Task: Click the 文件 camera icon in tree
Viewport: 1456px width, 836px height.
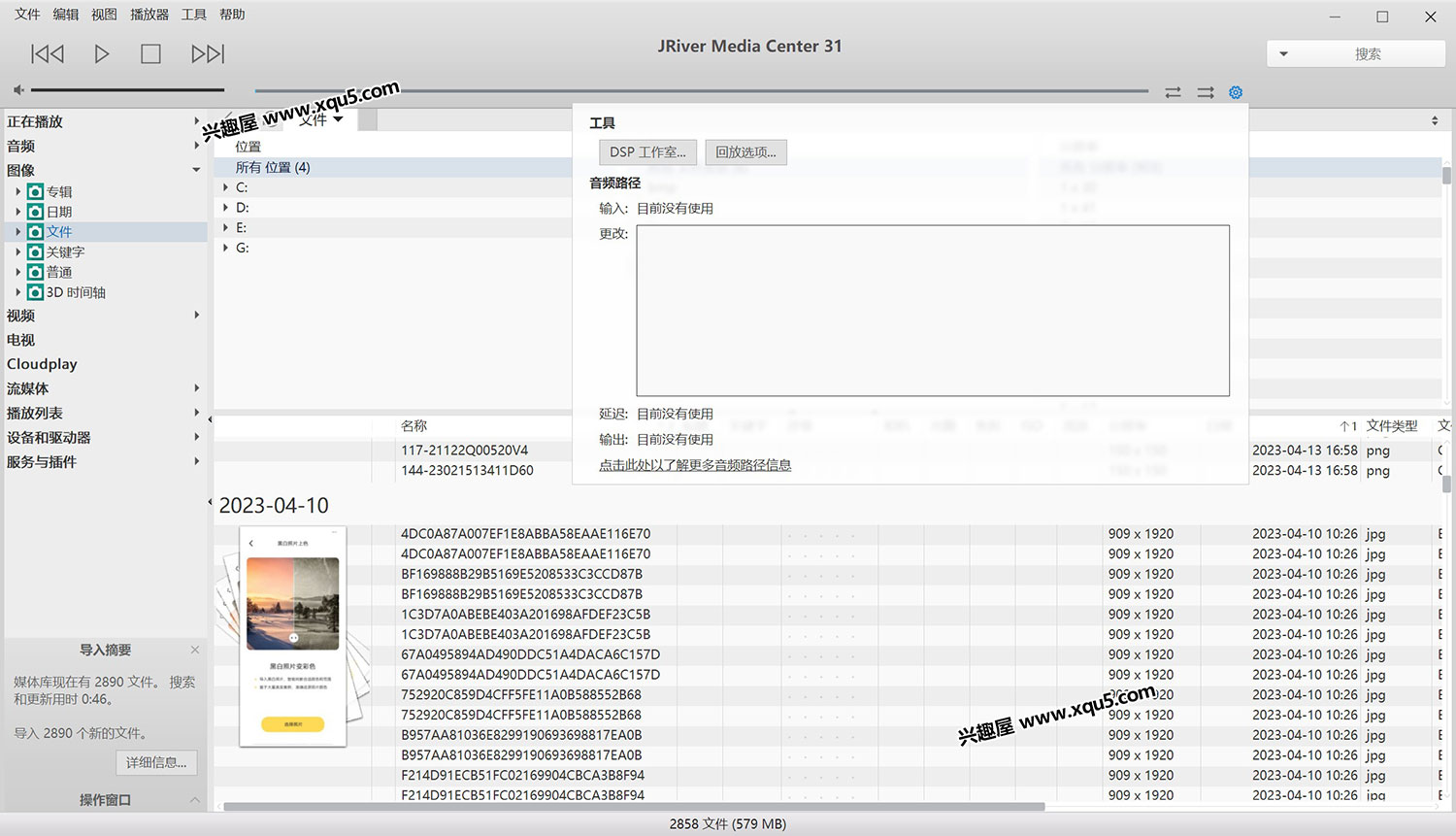Action: tap(35, 232)
